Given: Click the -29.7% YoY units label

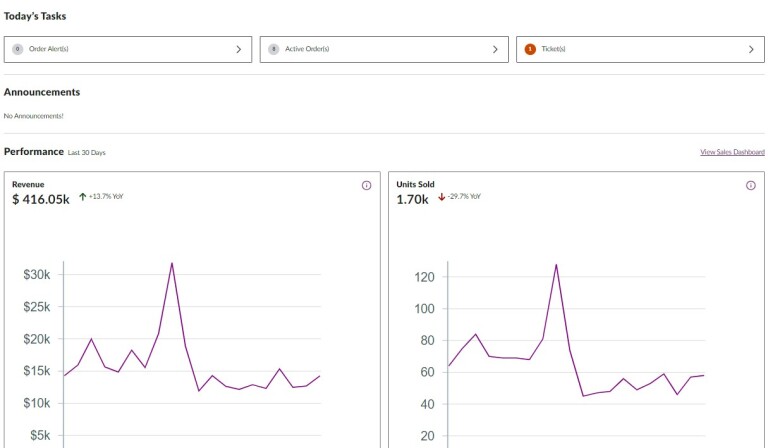Looking at the screenshot, I should 464,197.
